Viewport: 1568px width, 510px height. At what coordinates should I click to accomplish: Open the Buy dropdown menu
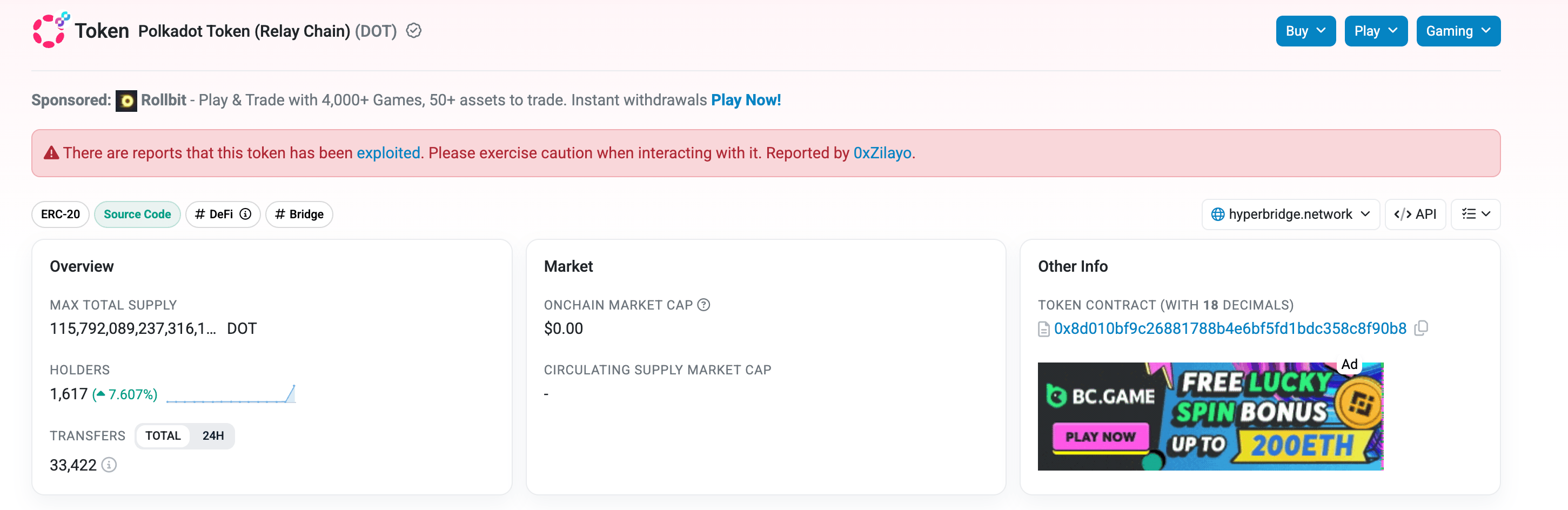click(x=1305, y=31)
